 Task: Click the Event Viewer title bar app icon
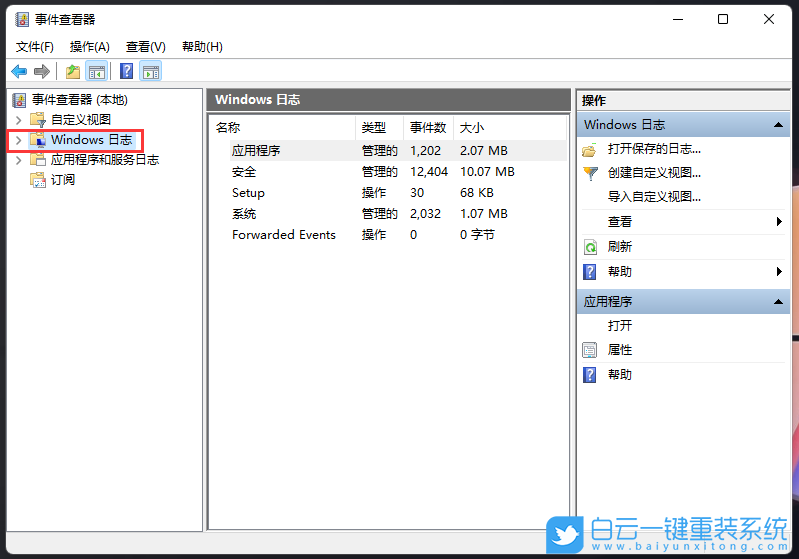[22, 19]
